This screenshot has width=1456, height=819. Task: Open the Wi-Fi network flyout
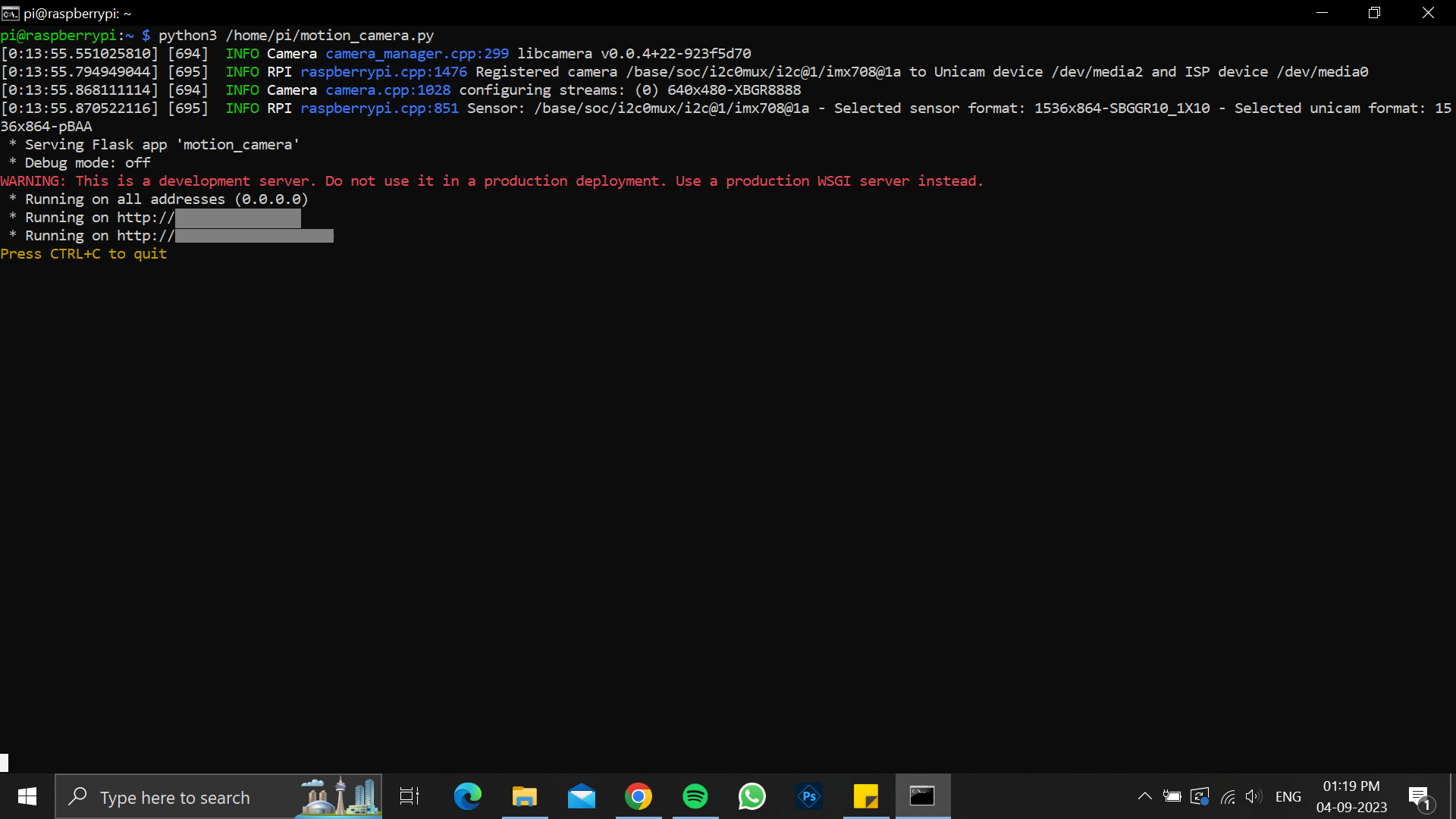coord(1228,796)
